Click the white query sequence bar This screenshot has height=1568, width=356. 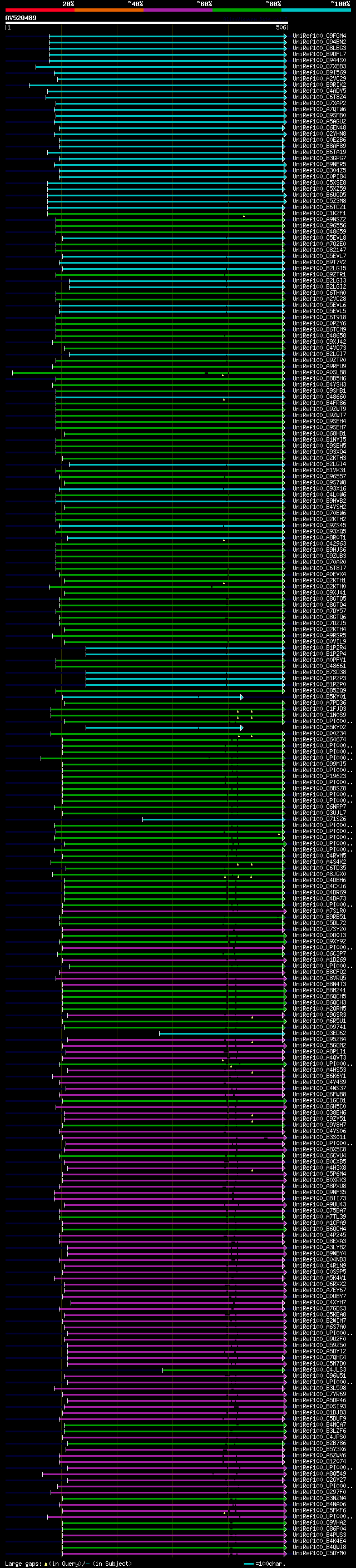tap(146, 23)
